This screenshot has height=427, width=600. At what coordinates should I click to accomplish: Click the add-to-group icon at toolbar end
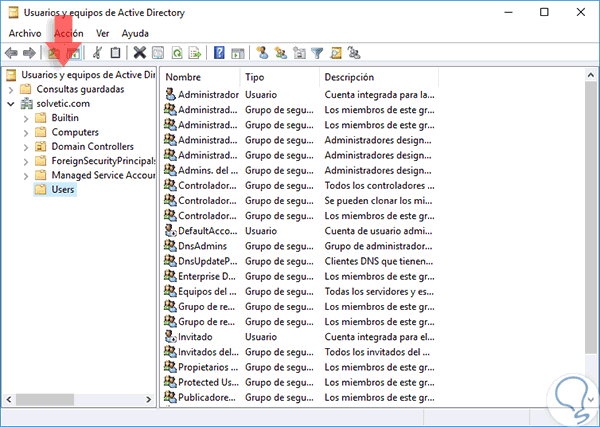(354, 53)
